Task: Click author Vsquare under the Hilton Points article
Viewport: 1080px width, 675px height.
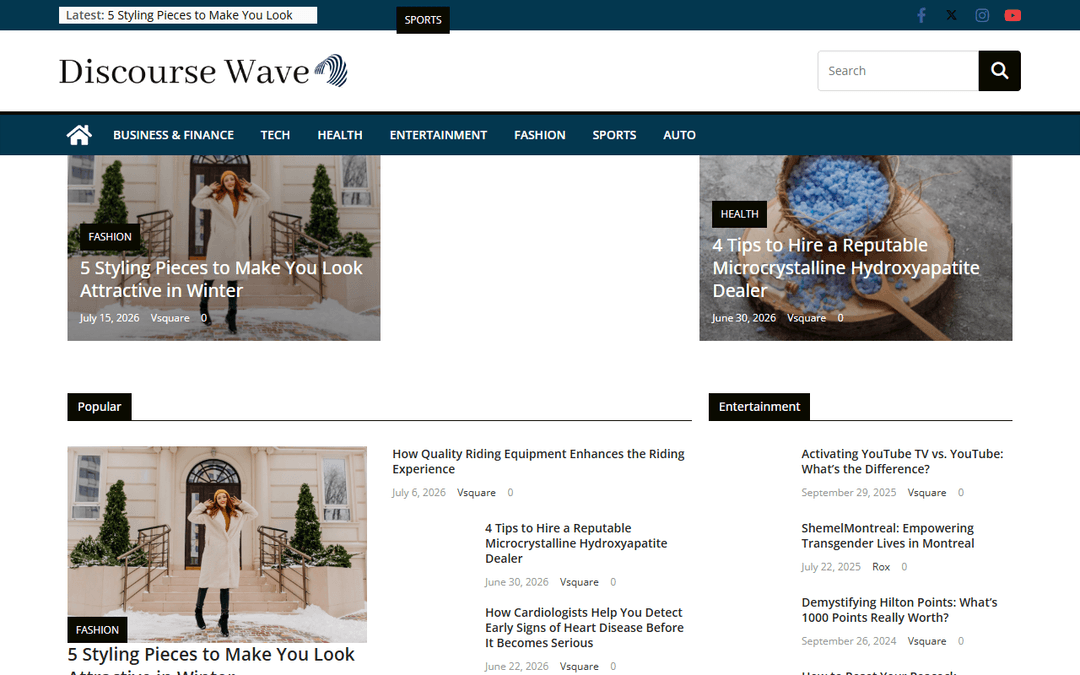Action: pos(926,641)
